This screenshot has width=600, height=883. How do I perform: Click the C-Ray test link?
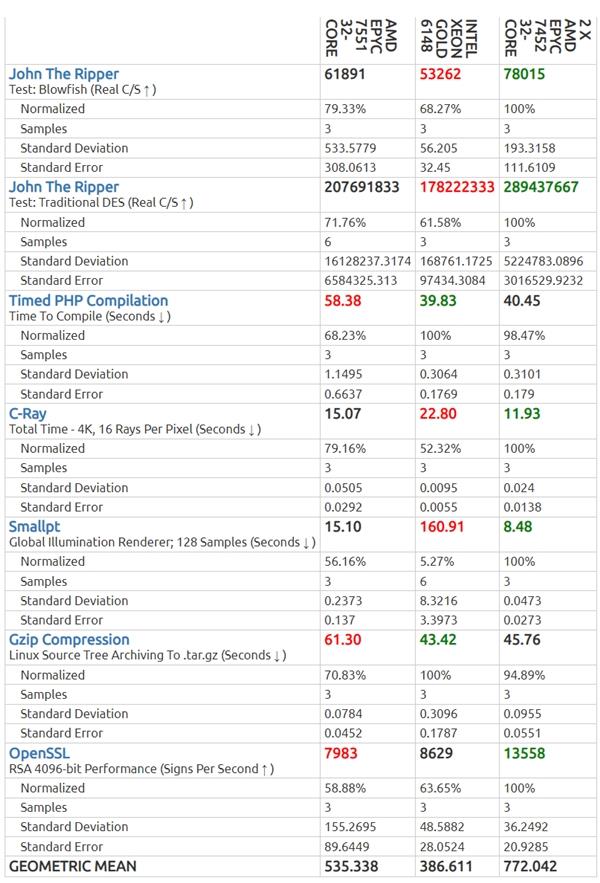coord(28,413)
